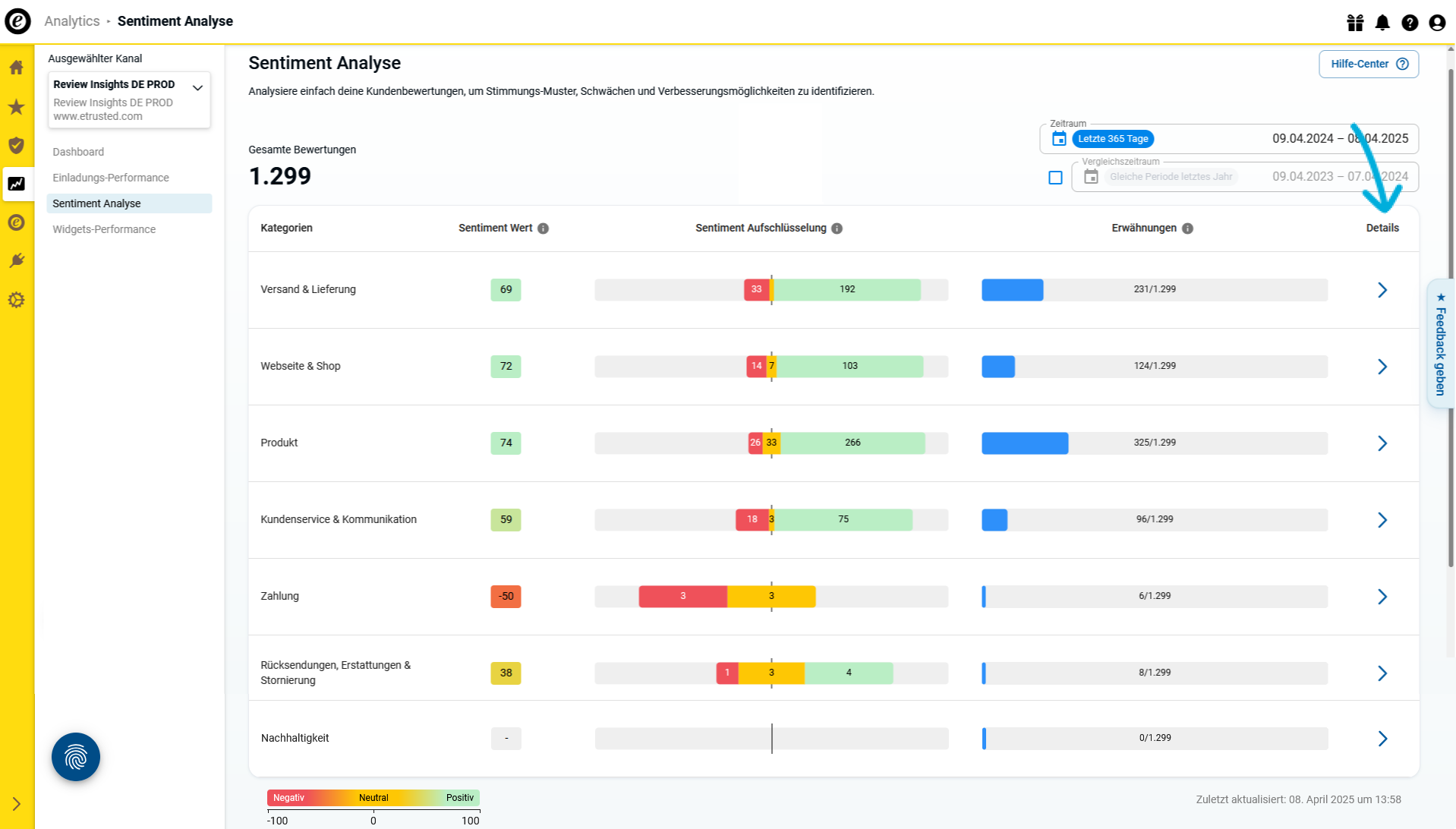Open the gift icon in header

point(1355,23)
